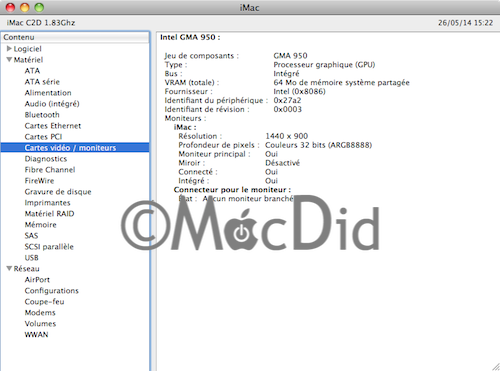
Task: Click the Contenu column header
Action: click(x=75, y=37)
